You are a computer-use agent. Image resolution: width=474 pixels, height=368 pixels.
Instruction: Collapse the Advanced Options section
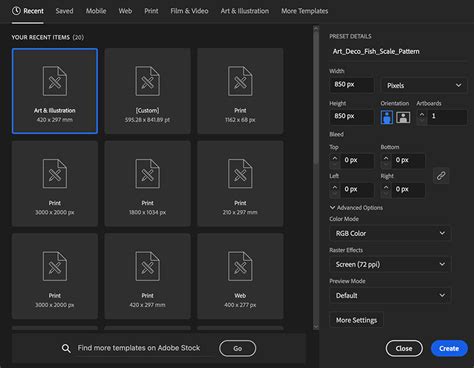click(x=356, y=208)
